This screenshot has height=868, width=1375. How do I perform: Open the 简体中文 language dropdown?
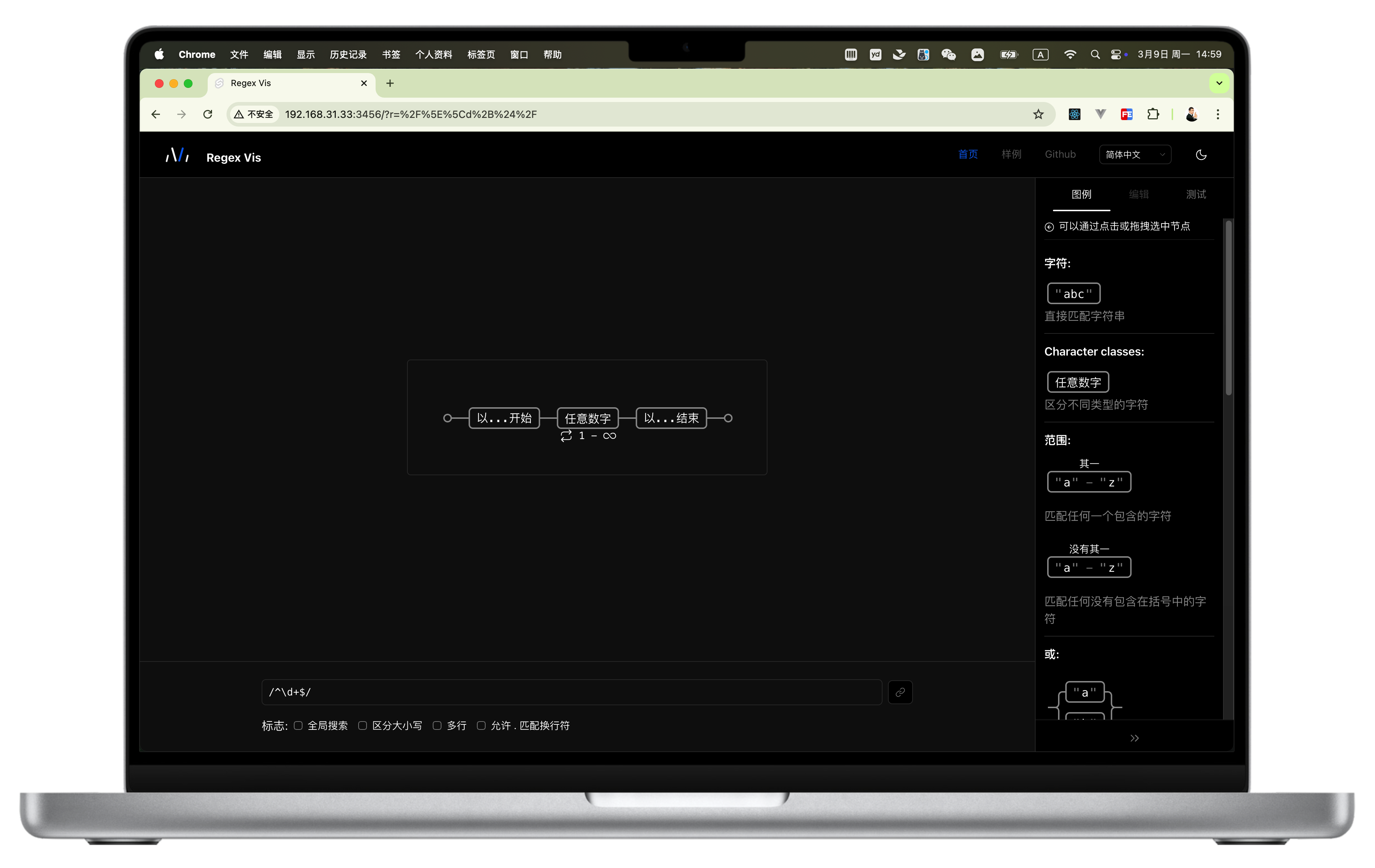point(1135,155)
